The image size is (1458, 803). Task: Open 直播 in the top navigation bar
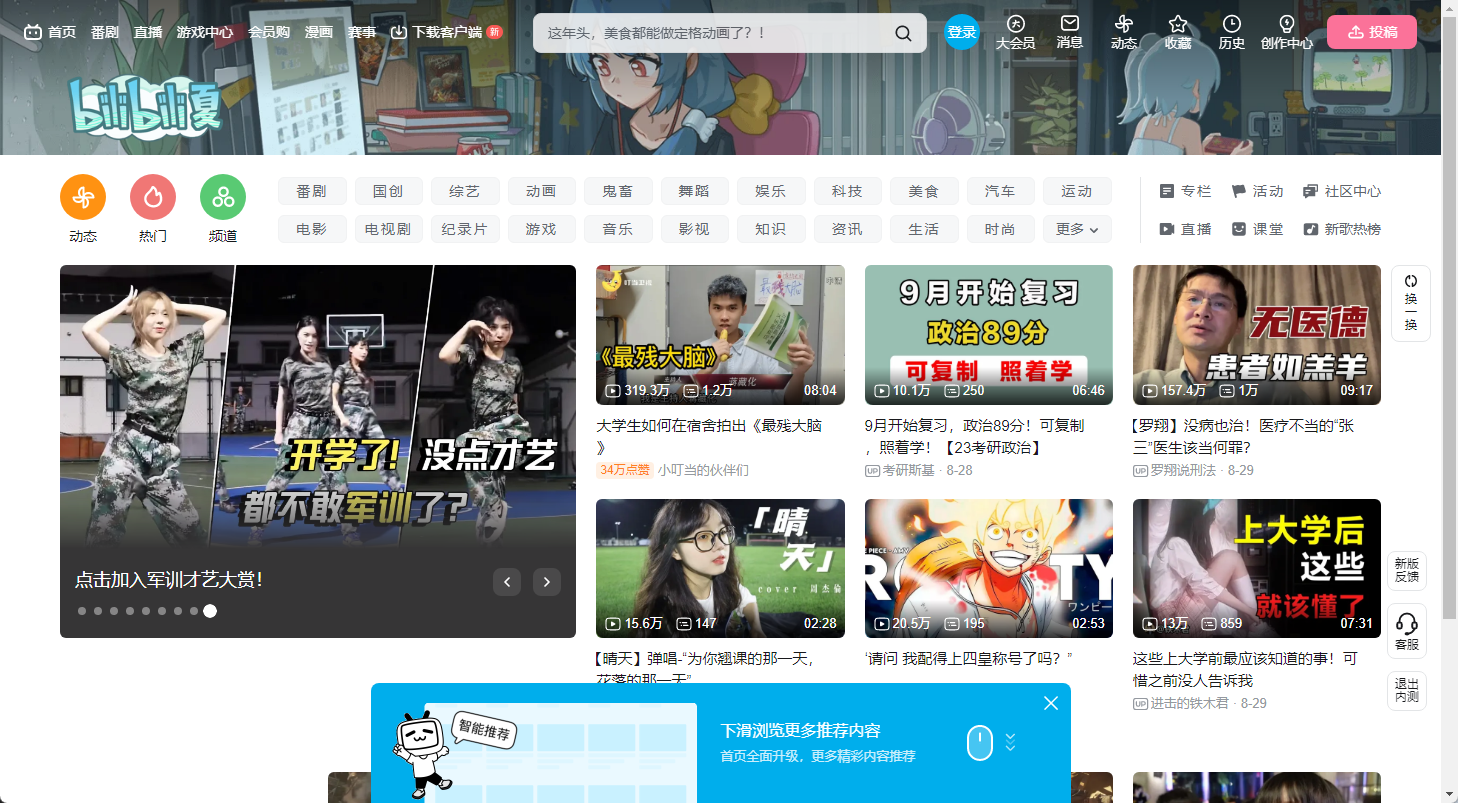point(148,32)
